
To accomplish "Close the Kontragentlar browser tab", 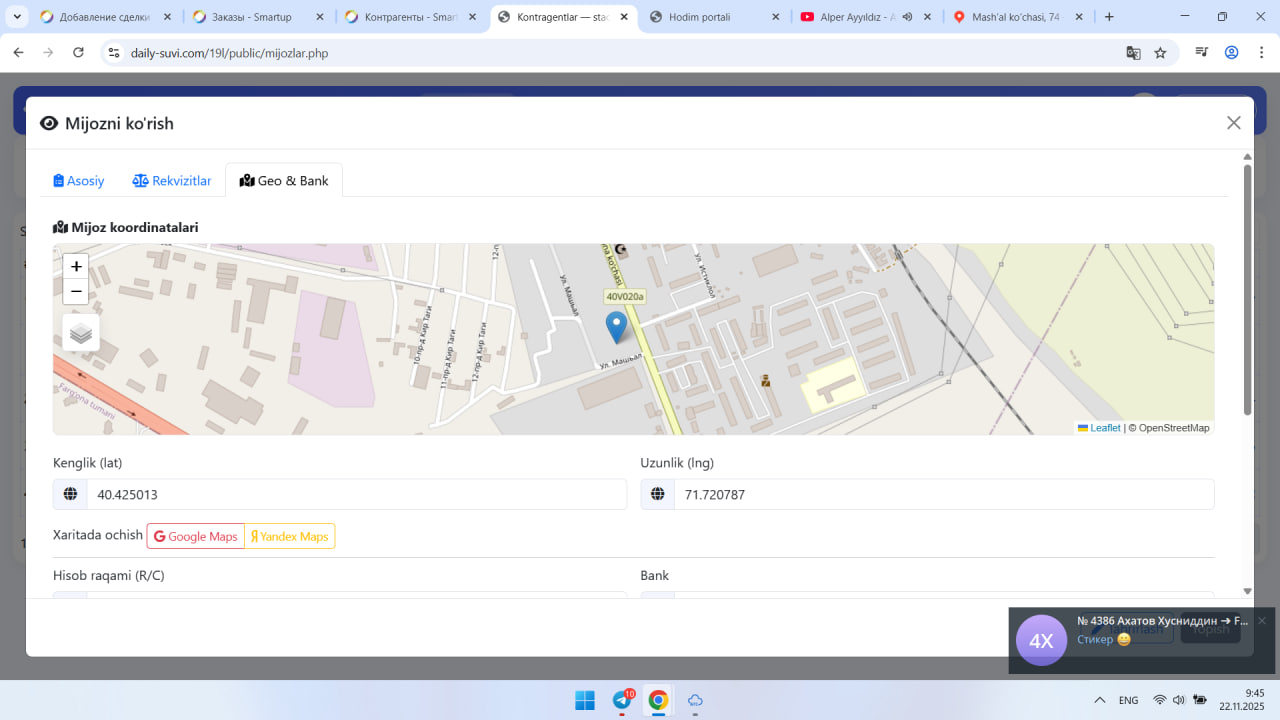I will [x=623, y=17].
